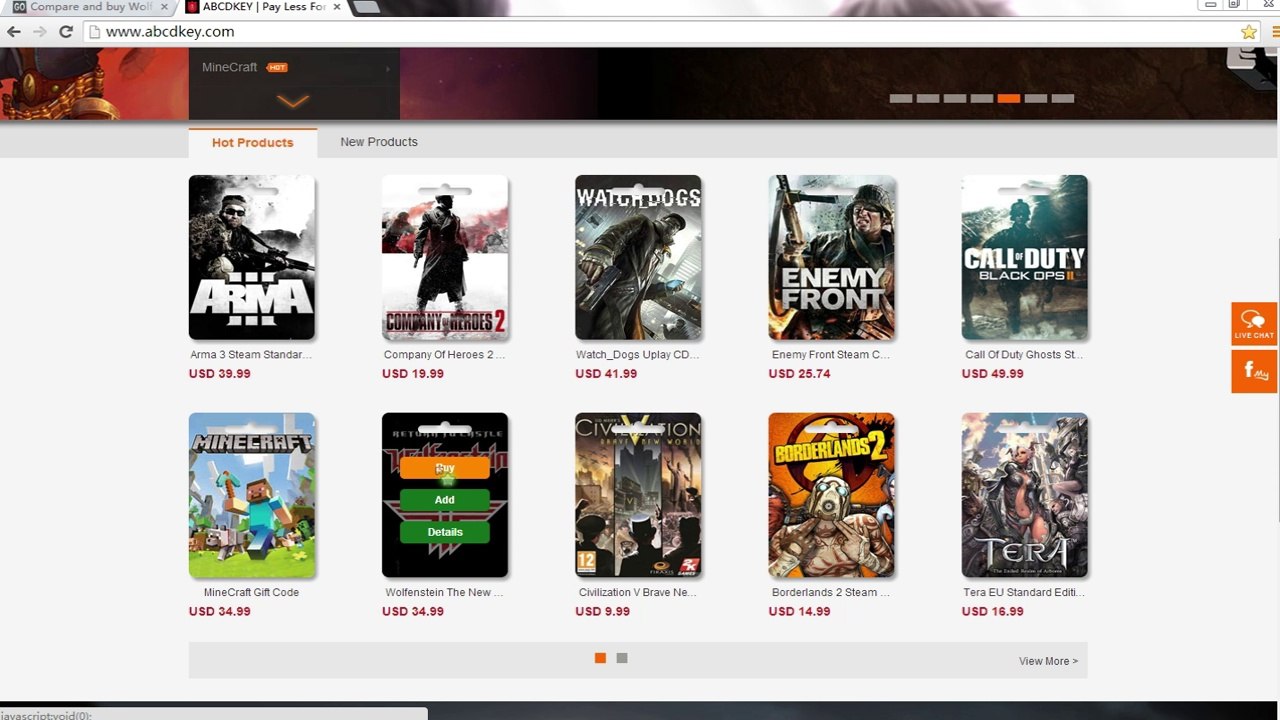Viewport: 1280px width, 720px height.
Task: Click the address bar showing www.abcdkey.com
Action: click(x=660, y=32)
